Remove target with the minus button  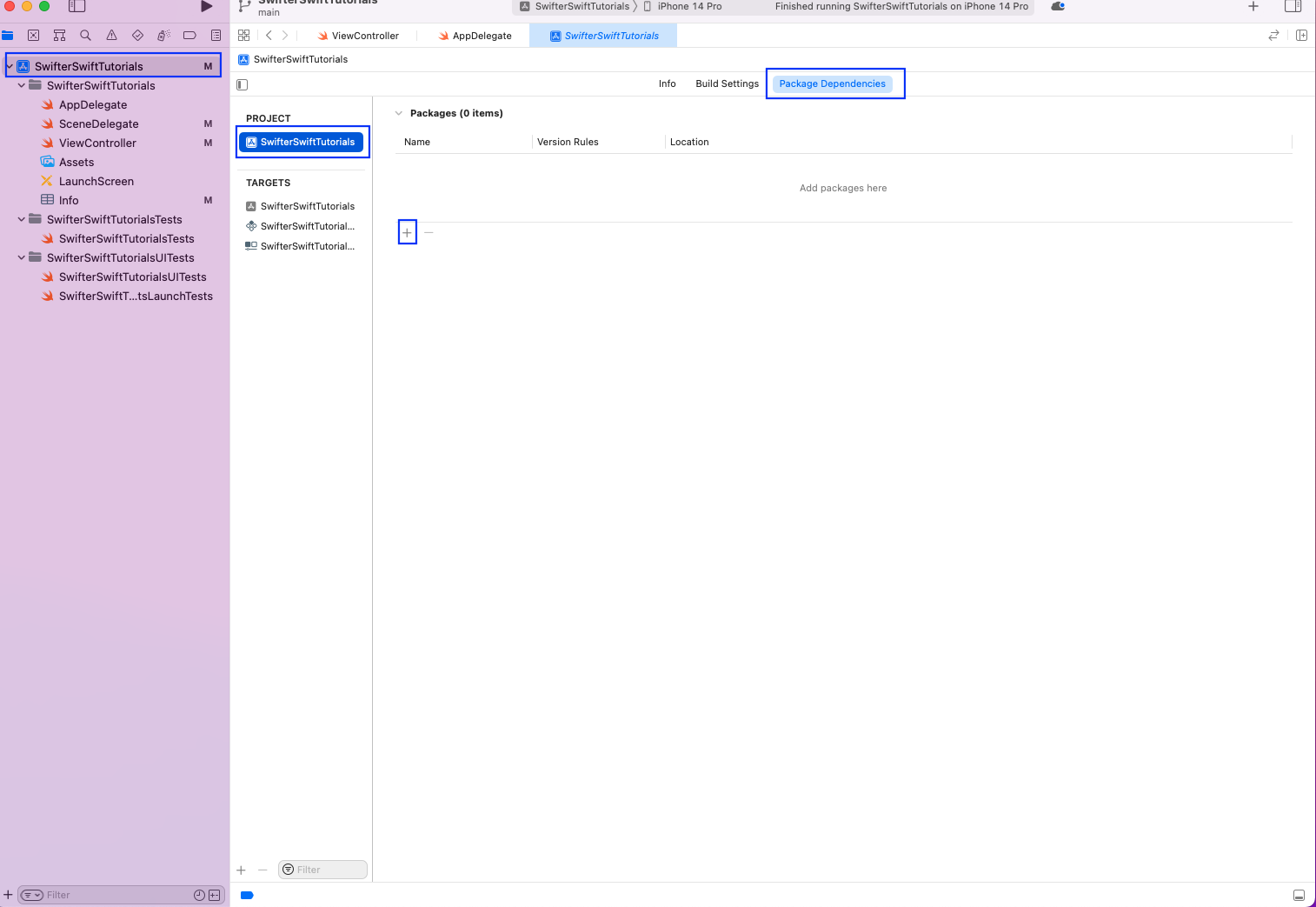263,870
